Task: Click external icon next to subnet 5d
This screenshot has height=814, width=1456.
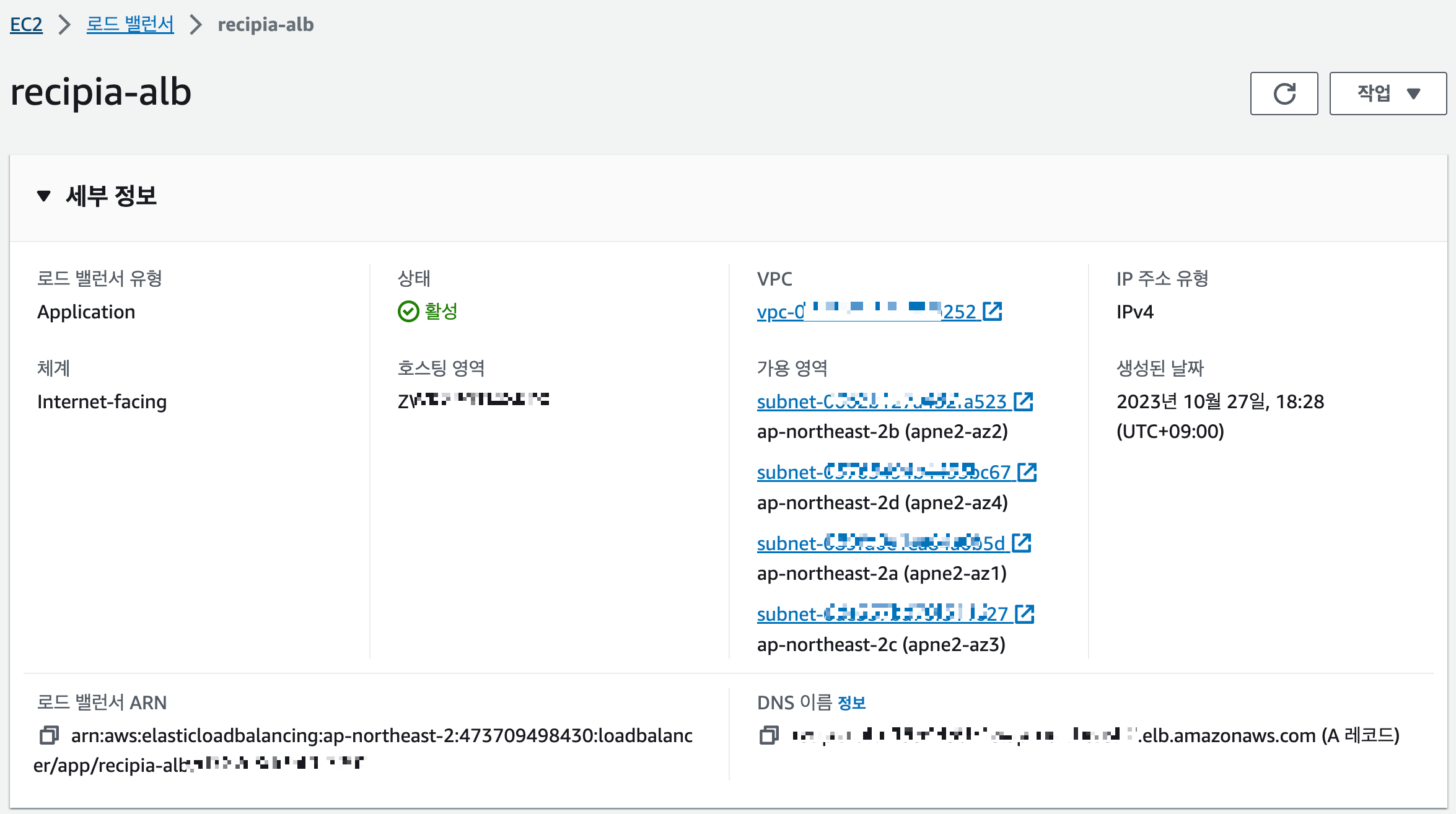Action: (1022, 543)
